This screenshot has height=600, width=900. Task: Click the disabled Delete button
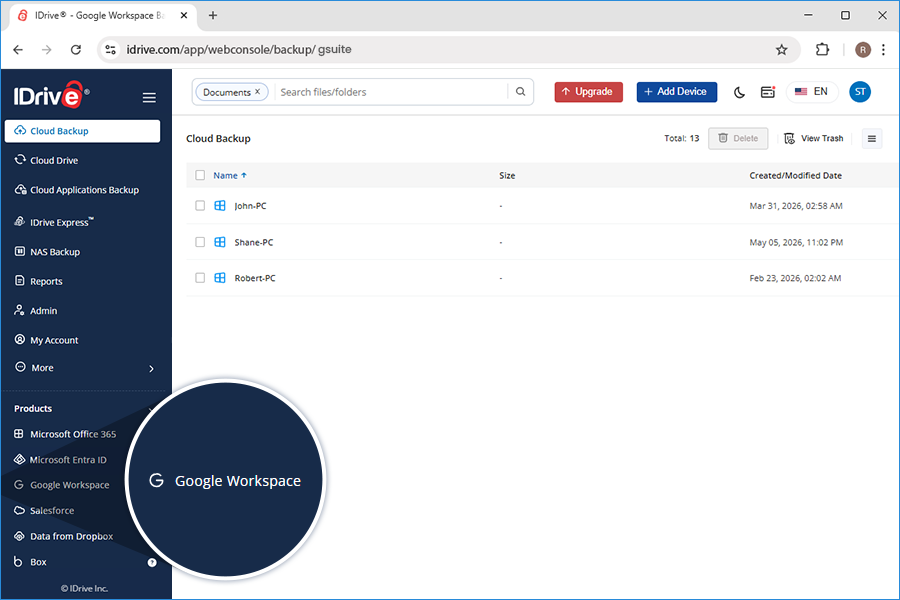tap(738, 138)
